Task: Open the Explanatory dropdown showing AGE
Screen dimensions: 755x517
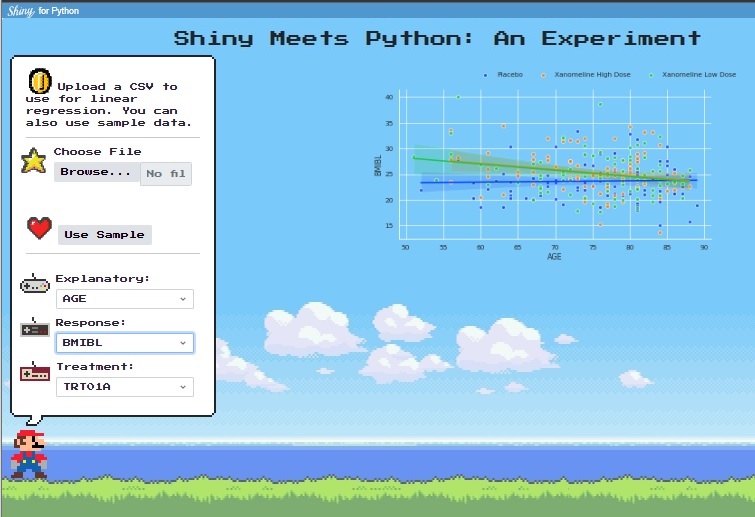Action: coord(125,298)
